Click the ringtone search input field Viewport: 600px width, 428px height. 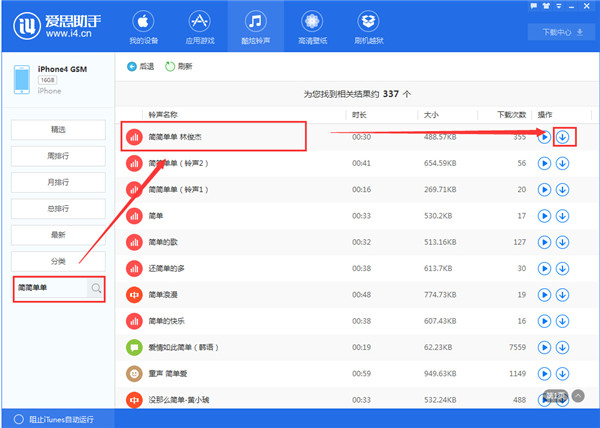[51, 288]
